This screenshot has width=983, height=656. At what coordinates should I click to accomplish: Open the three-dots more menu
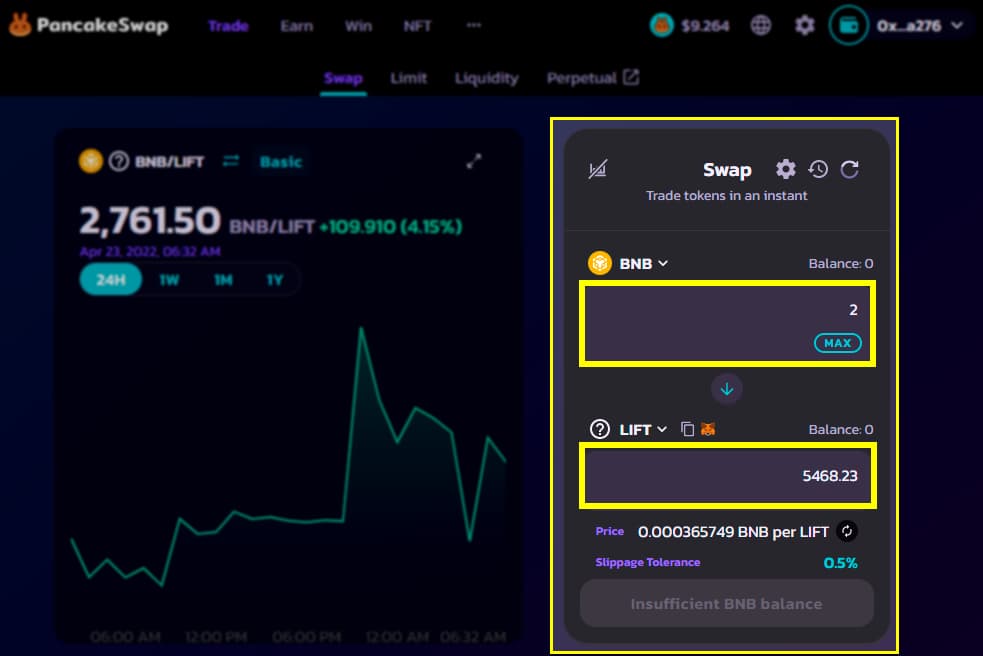(x=474, y=26)
